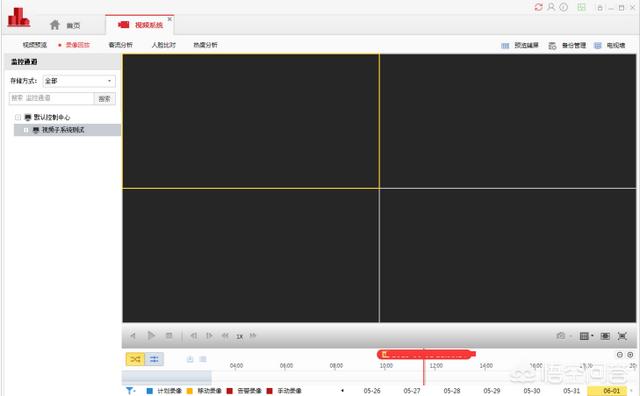Image resolution: width=640 pixels, height=396 pixels.
Task: Click the red 告警录像 legend swatch
Action: [x=229, y=391]
